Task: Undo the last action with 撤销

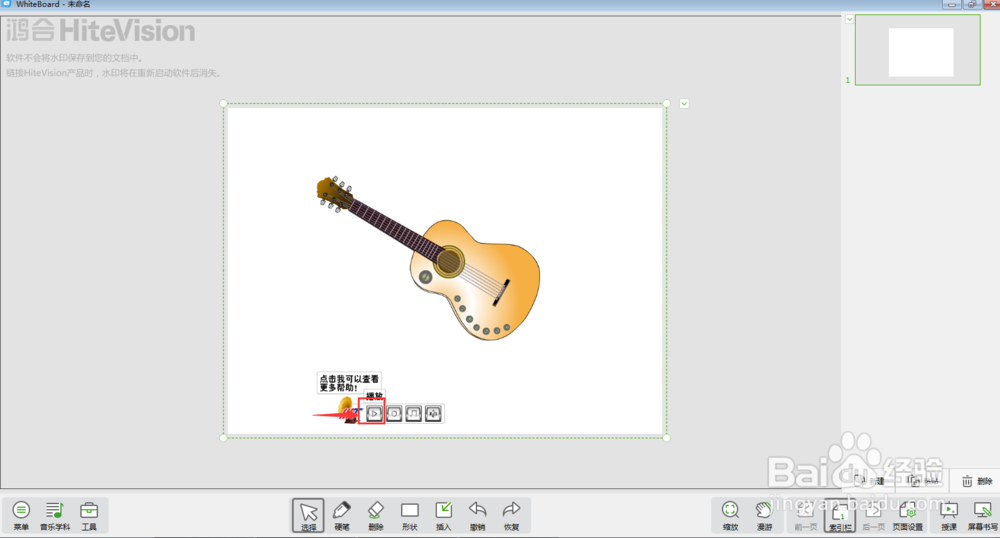Action: point(477,516)
